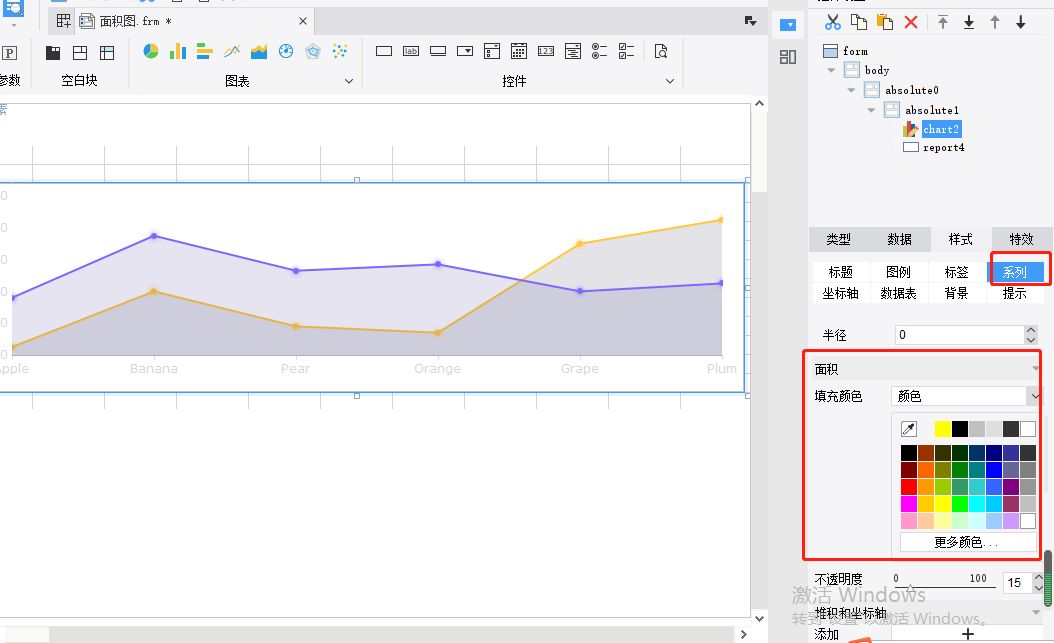Select the column chart icon
The width and height of the screenshot is (1054, 643).
click(178, 51)
